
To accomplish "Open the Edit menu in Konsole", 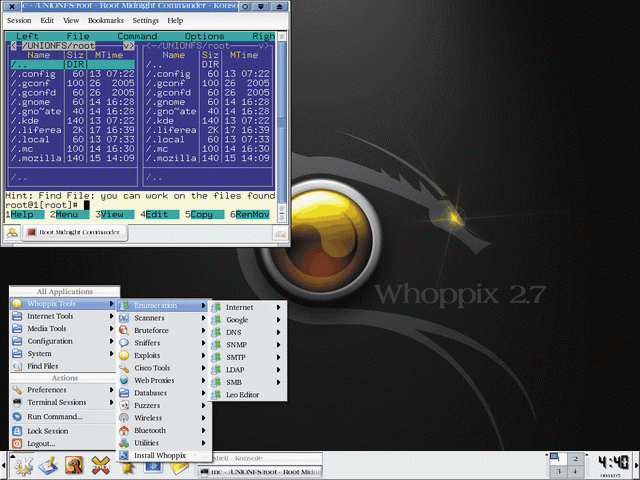I will tap(47, 20).
